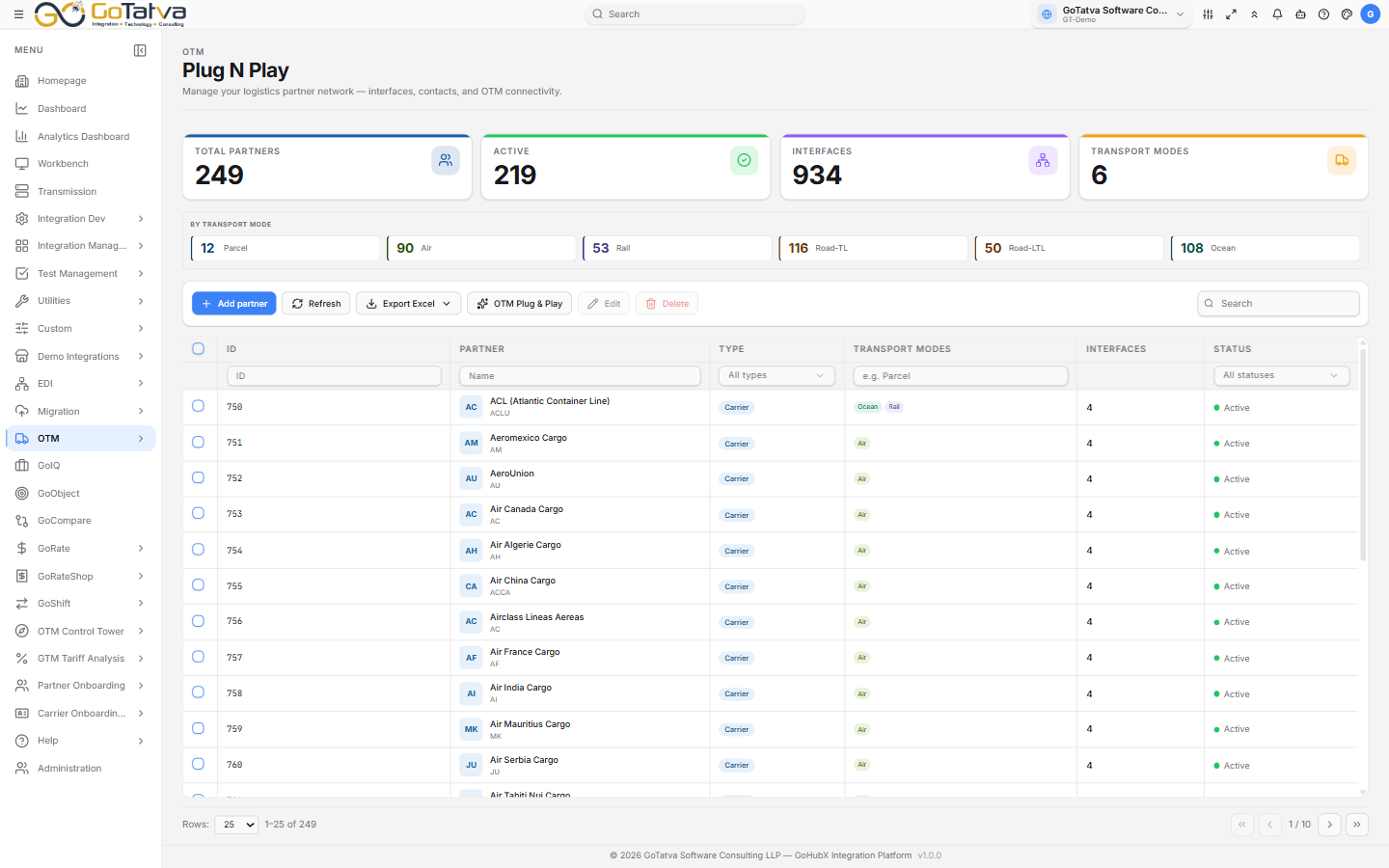Expand the Utilities menu
This screenshot has width=1389, height=868.
(81, 301)
